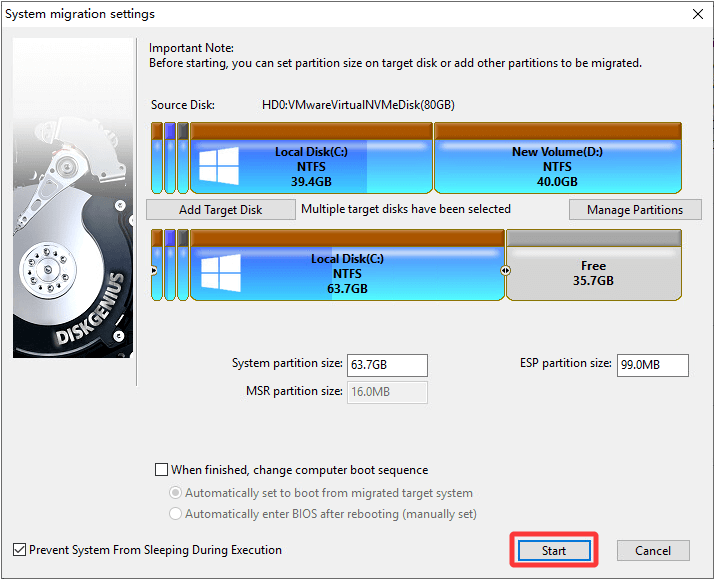Viewport: 715px width, 580px height.
Task: Select Automatically set to boot from migrated system
Action: pos(176,493)
